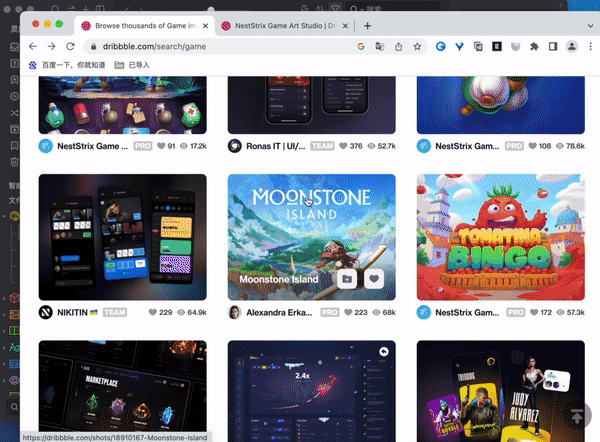Image resolution: width=600 pixels, height=442 pixels.
Task: Open the Judy Alvarez character shot
Action: pos(501,391)
